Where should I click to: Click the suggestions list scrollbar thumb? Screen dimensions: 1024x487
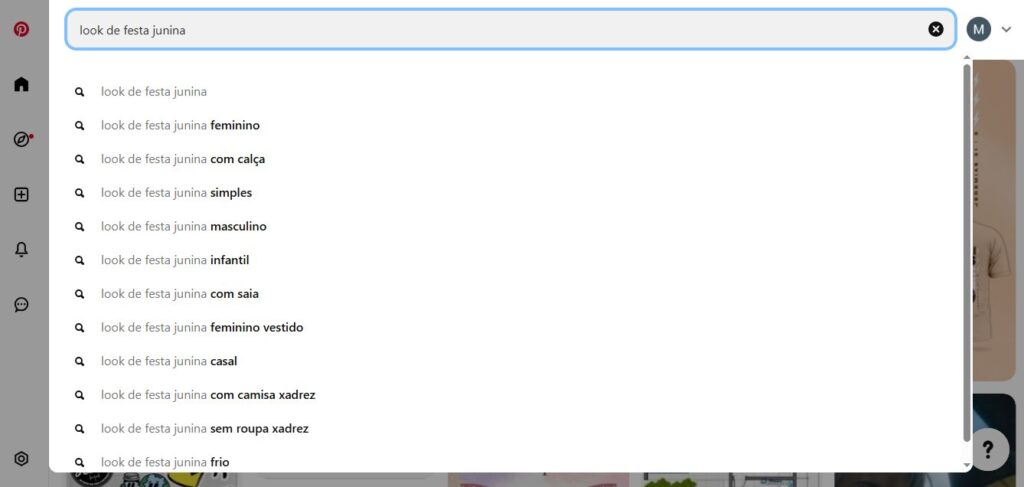[967, 253]
